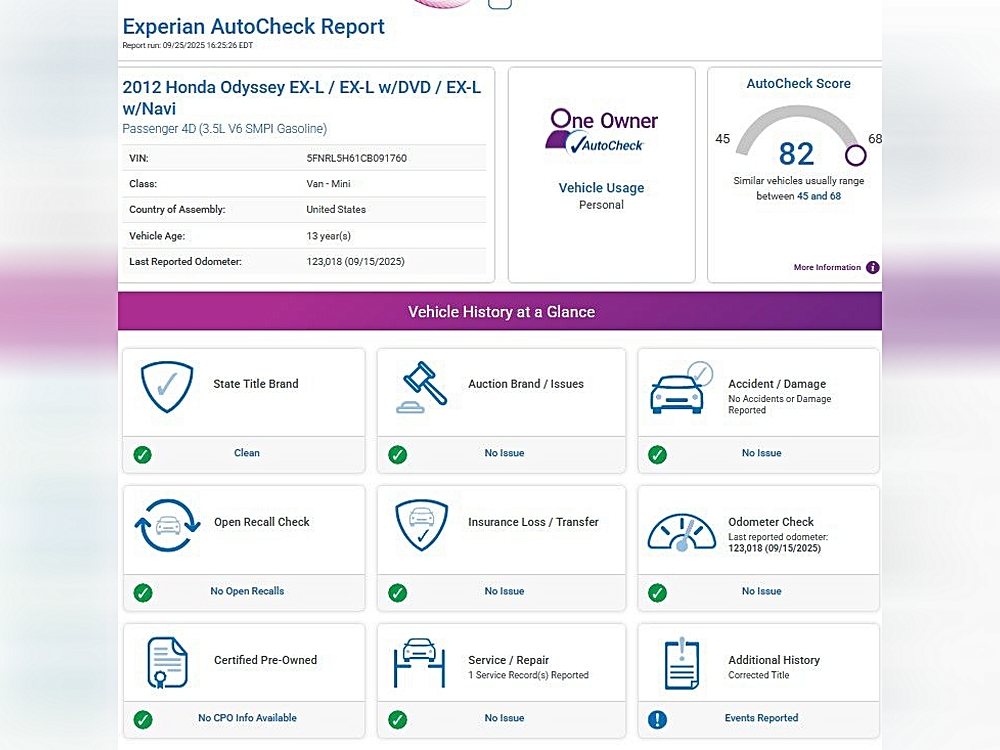Click the Service / Repair car lift icon

[419, 663]
